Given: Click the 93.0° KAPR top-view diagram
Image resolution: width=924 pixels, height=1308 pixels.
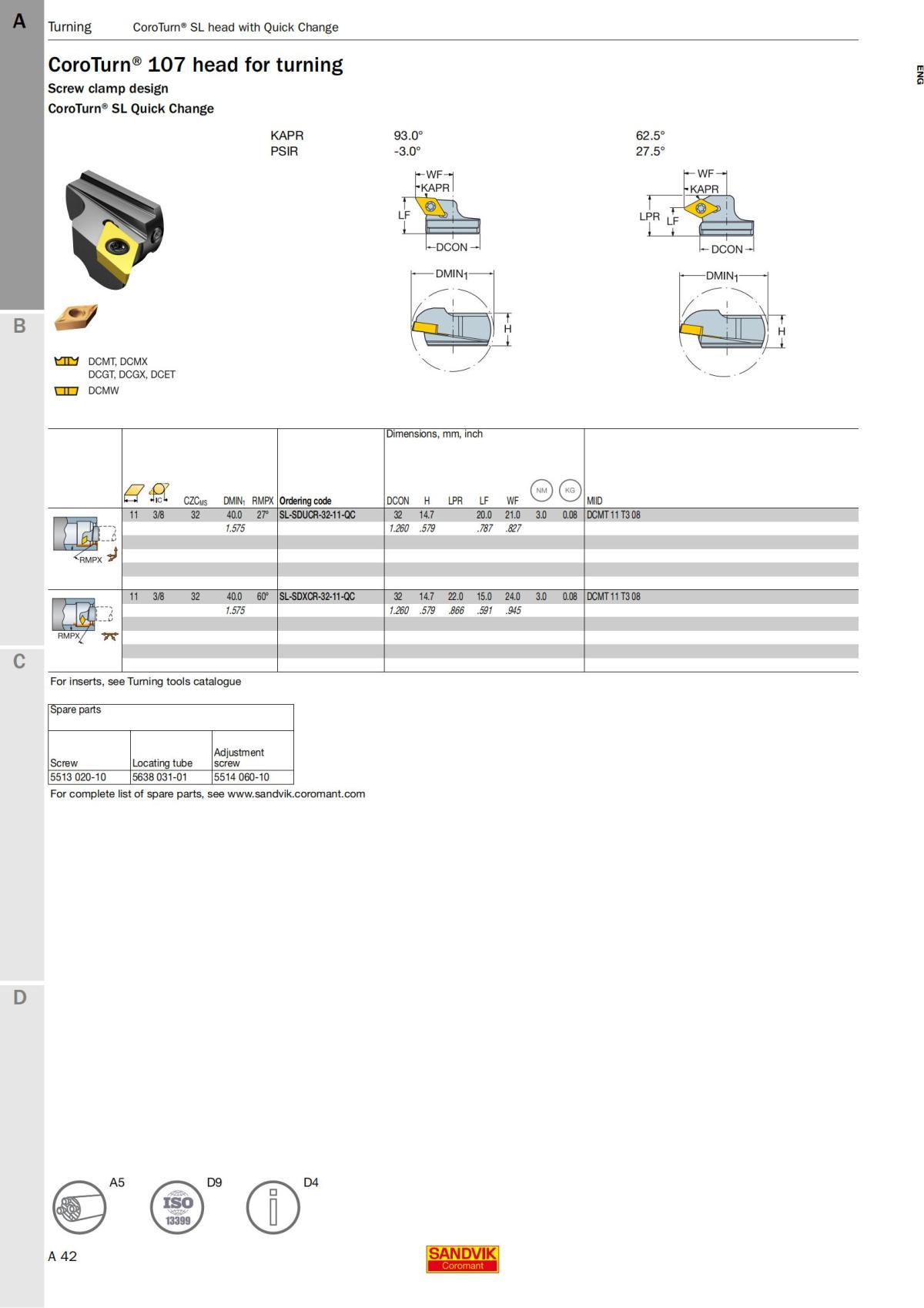Looking at the screenshot, I should [x=440, y=211].
